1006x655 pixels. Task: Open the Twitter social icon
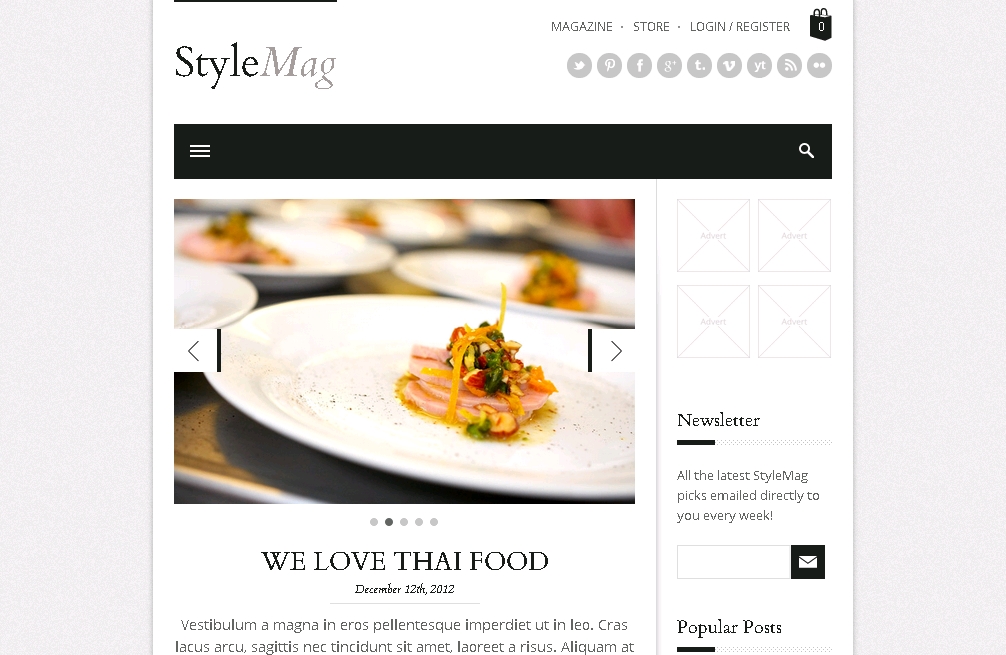tap(579, 65)
